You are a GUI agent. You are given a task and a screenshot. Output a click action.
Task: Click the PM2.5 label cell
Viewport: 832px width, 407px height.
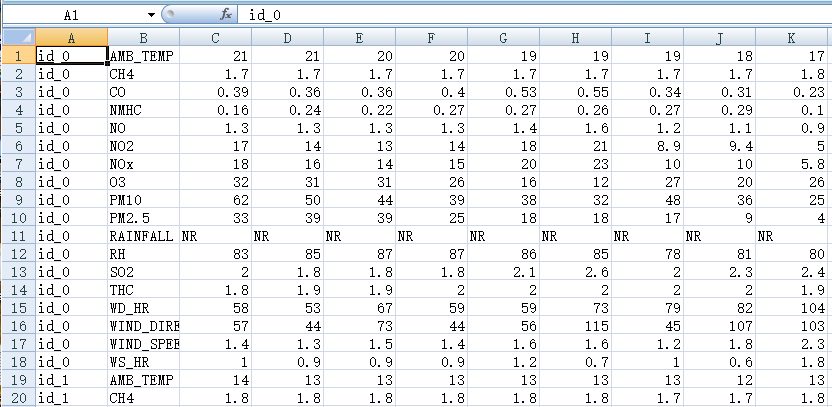144,218
